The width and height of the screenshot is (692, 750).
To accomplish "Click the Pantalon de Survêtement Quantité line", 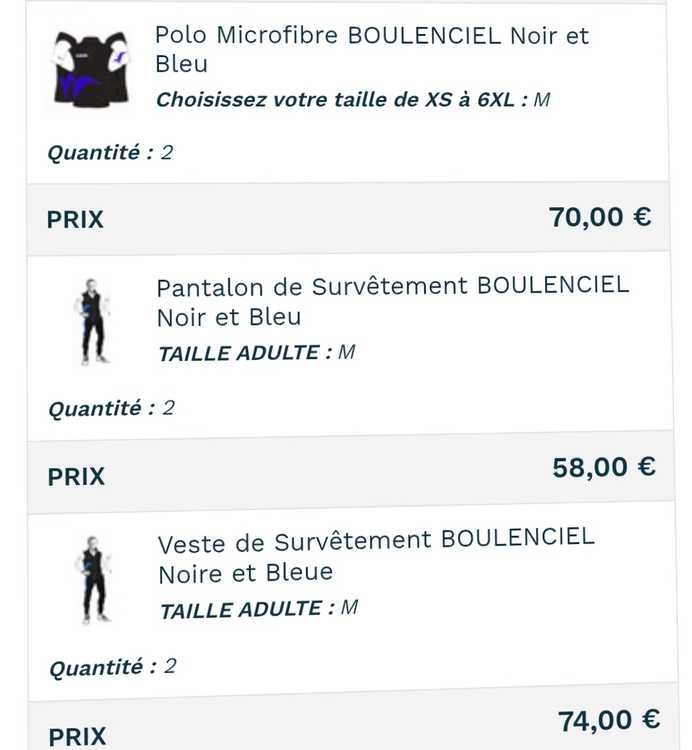I will tap(111, 408).
